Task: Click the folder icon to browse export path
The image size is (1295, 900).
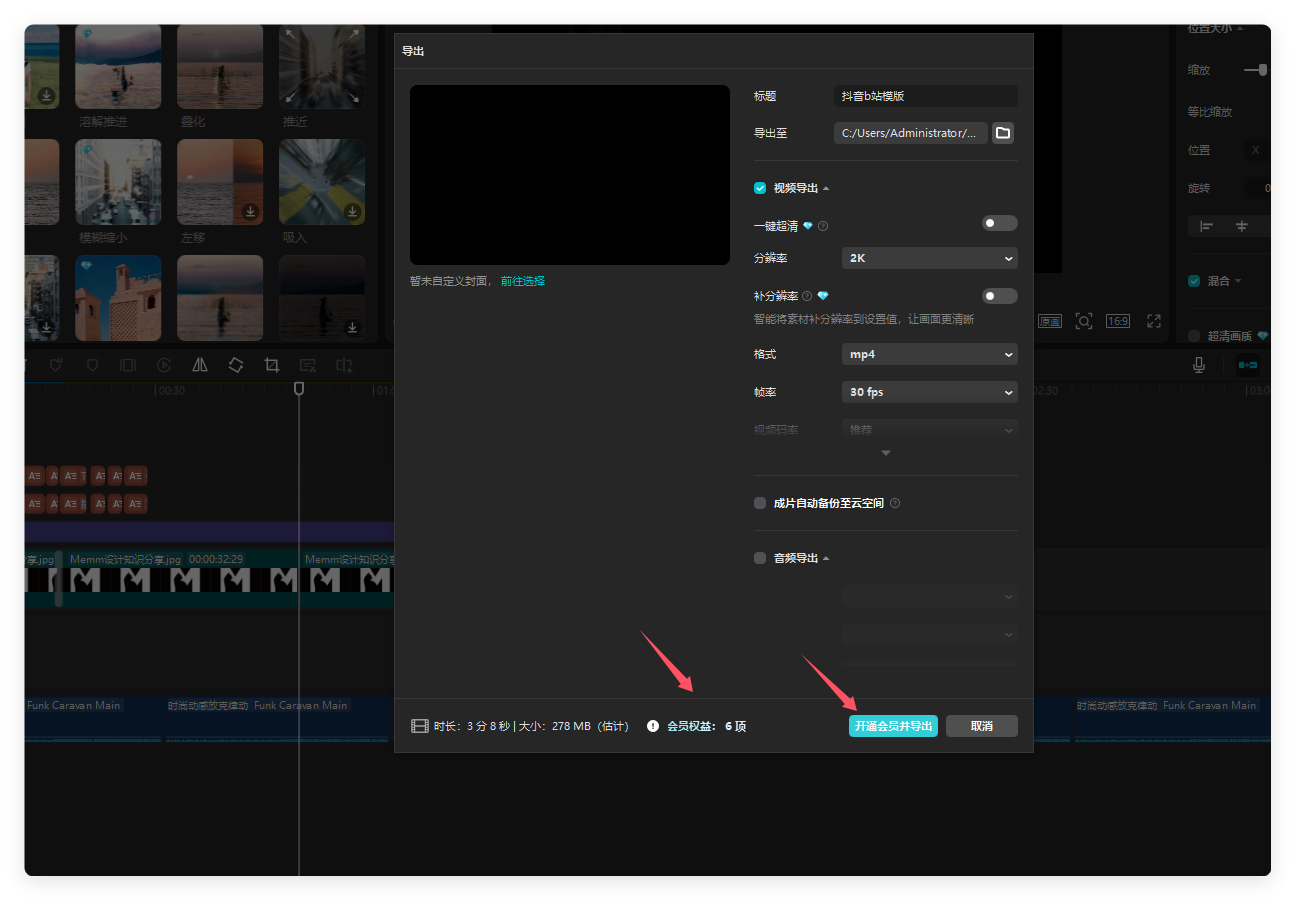Action: click(x=1003, y=133)
